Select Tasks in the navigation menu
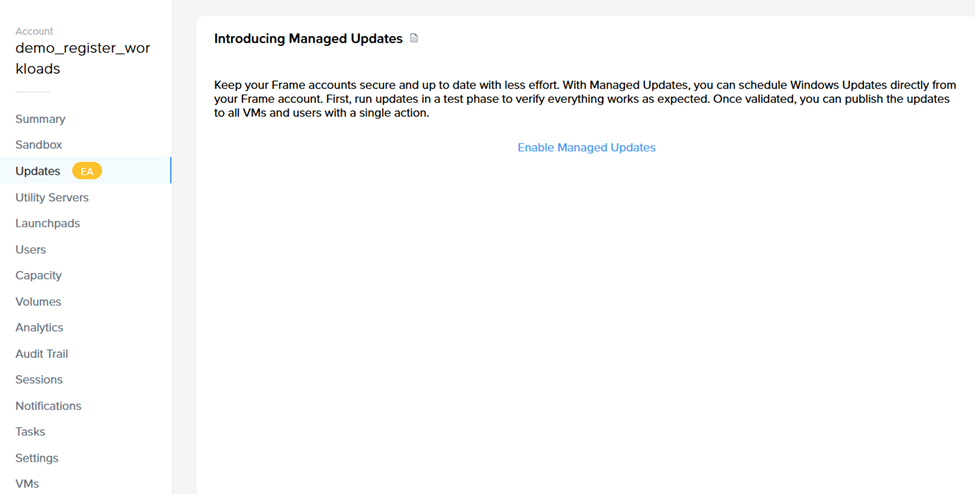975x494 pixels. 30,432
